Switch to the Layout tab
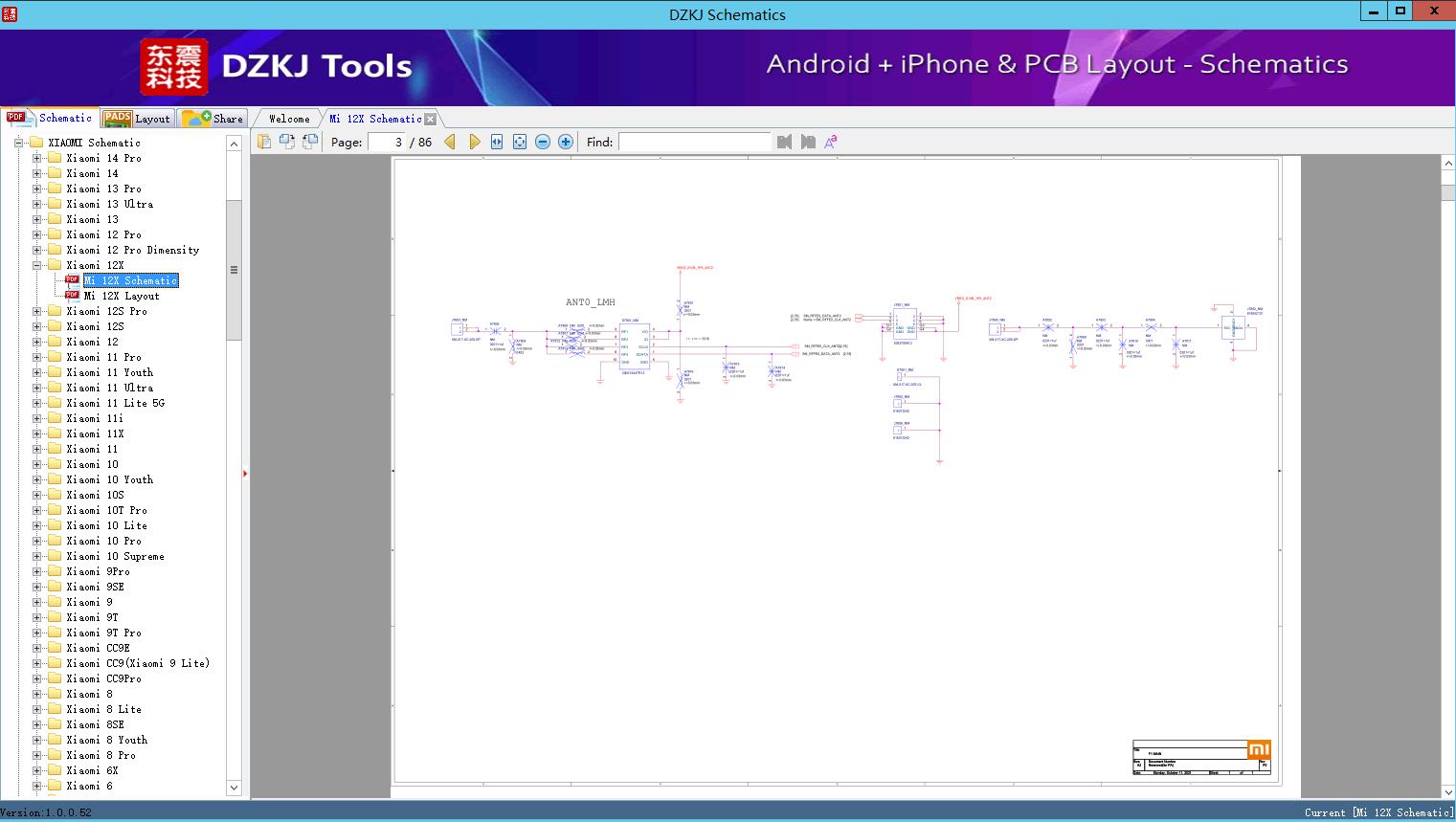The width and height of the screenshot is (1456, 822). (x=137, y=119)
